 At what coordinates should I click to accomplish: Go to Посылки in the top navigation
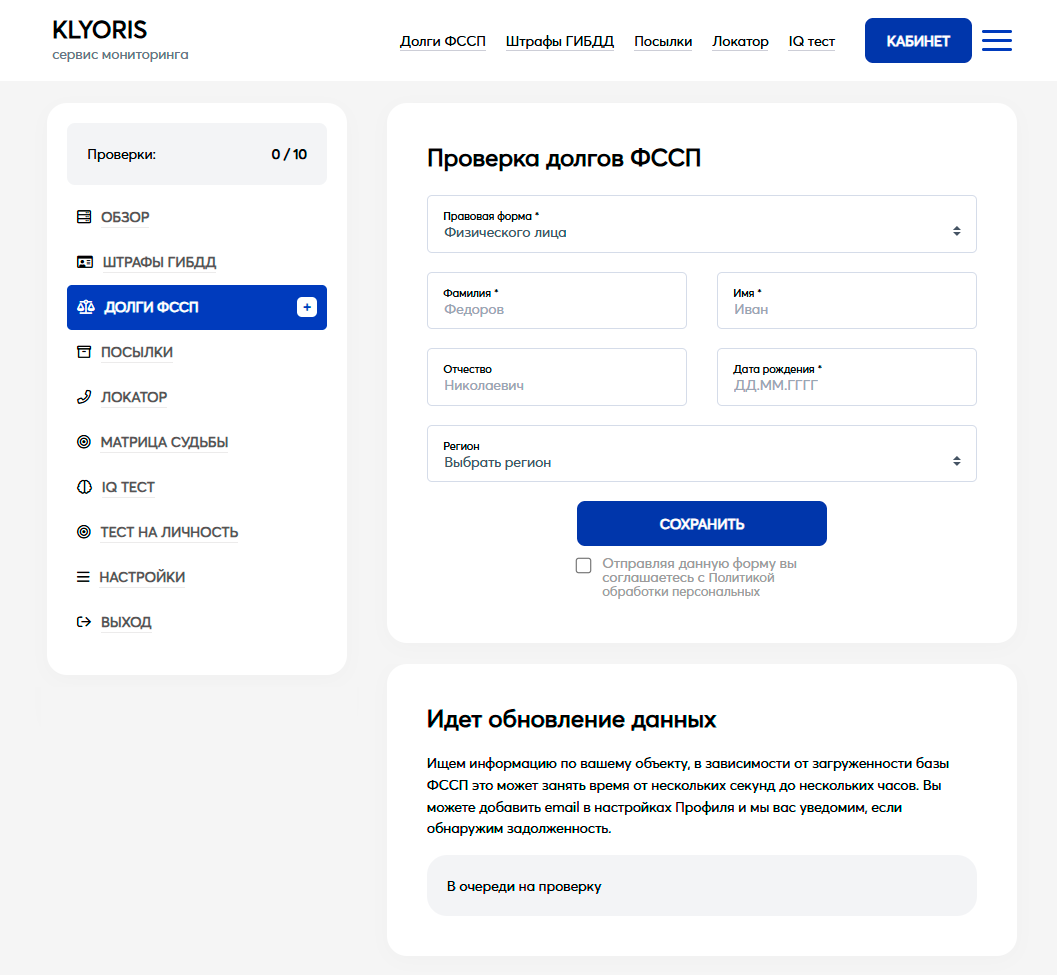663,41
